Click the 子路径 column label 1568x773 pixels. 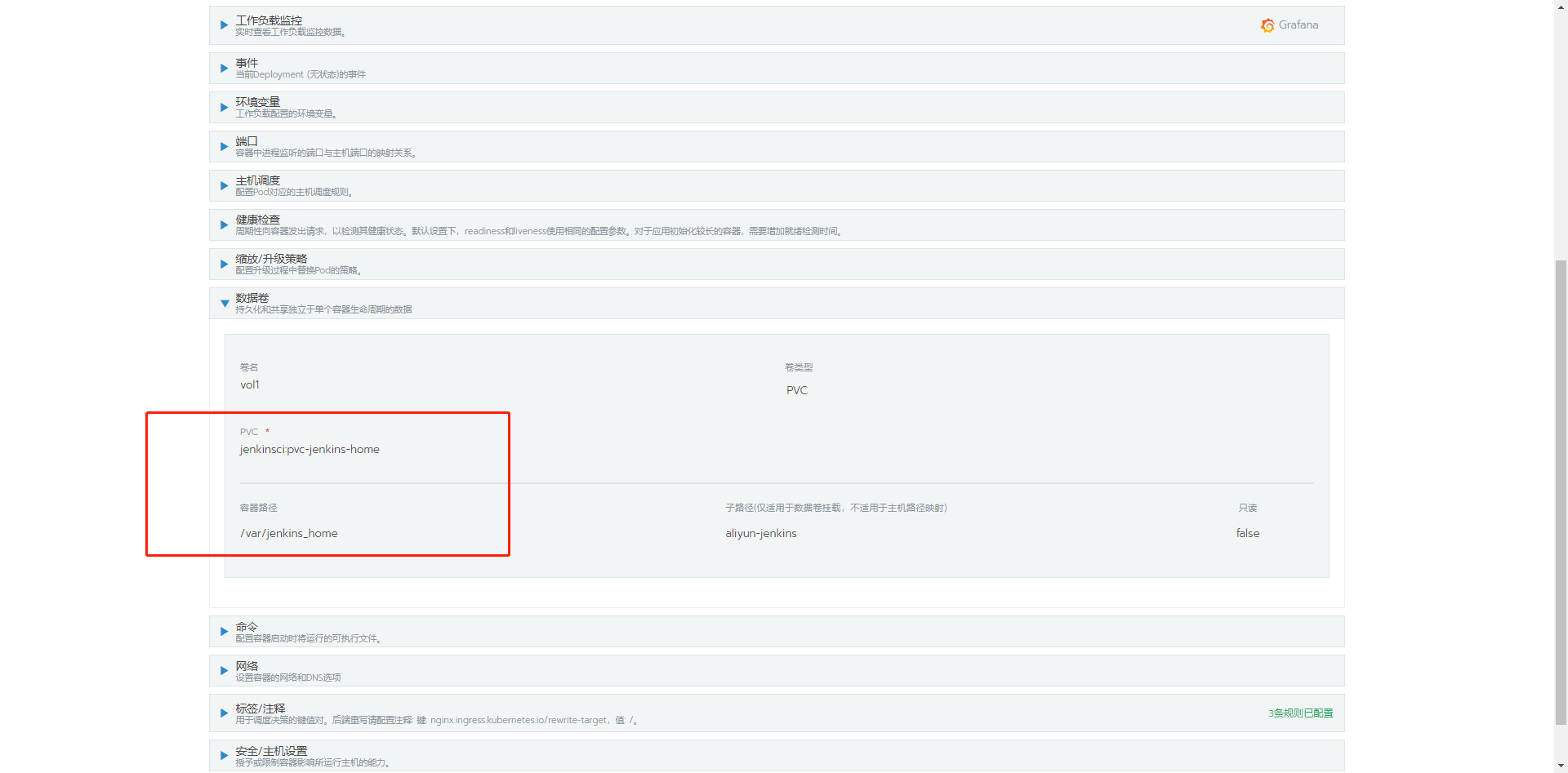836,508
